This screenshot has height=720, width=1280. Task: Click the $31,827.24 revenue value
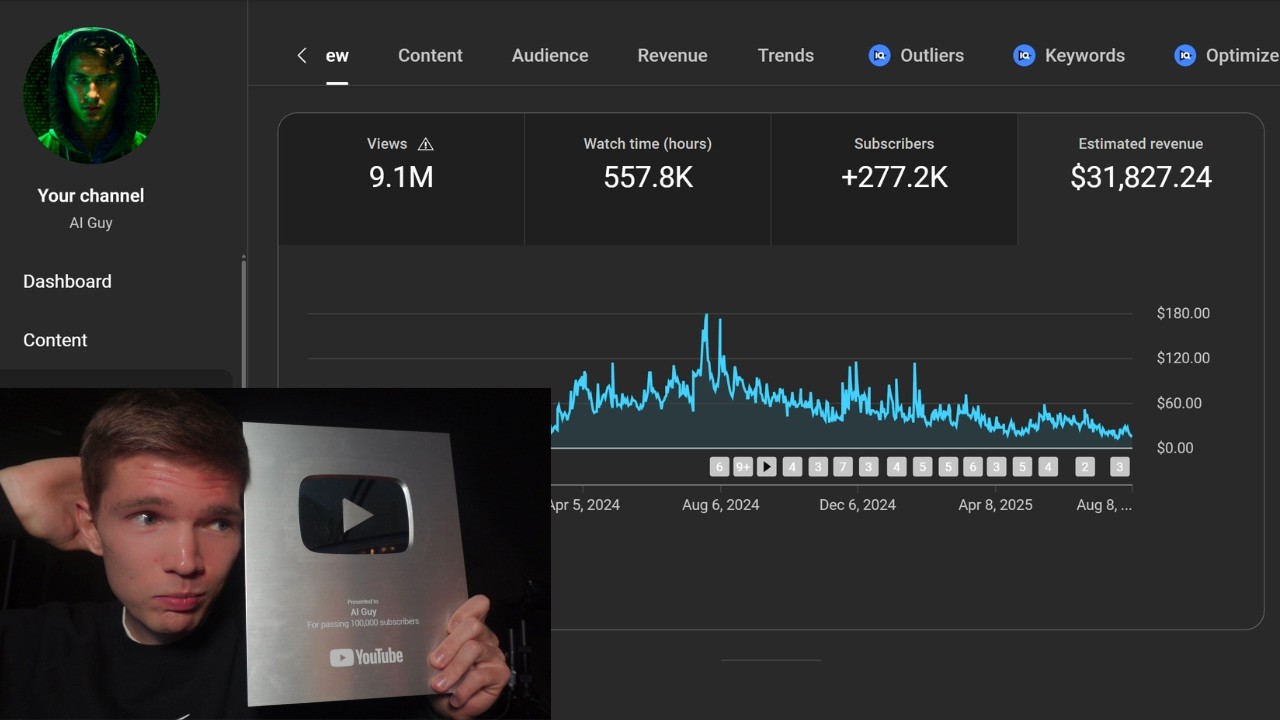point(1141,178)
